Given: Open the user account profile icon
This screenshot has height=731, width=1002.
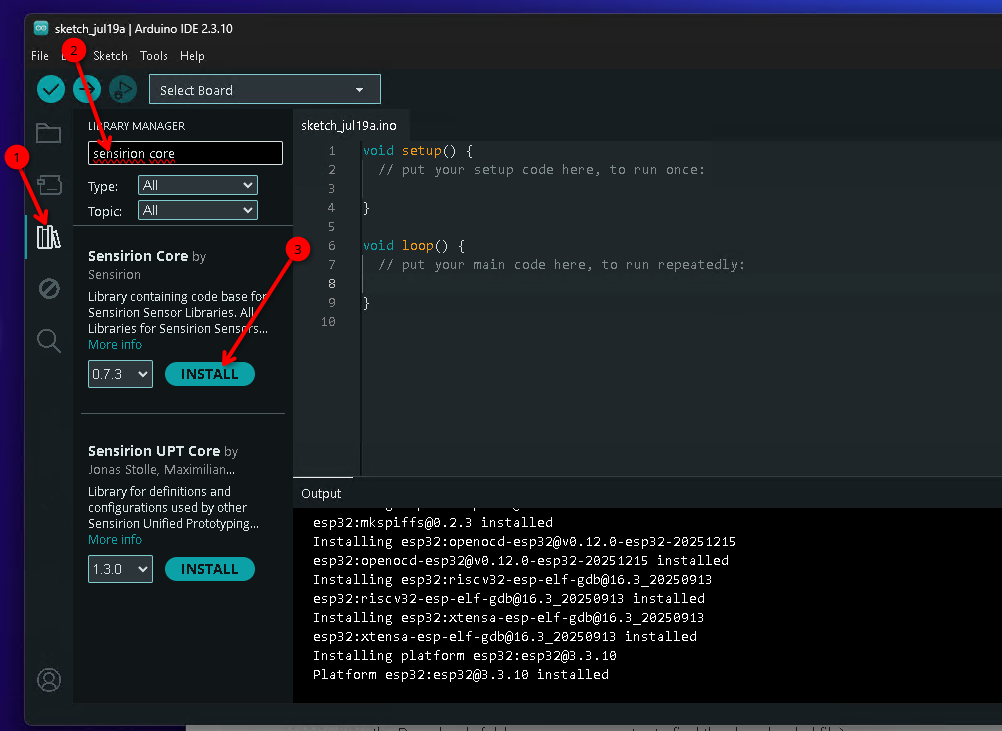Looking at the screenshot, I should [49, 680].
